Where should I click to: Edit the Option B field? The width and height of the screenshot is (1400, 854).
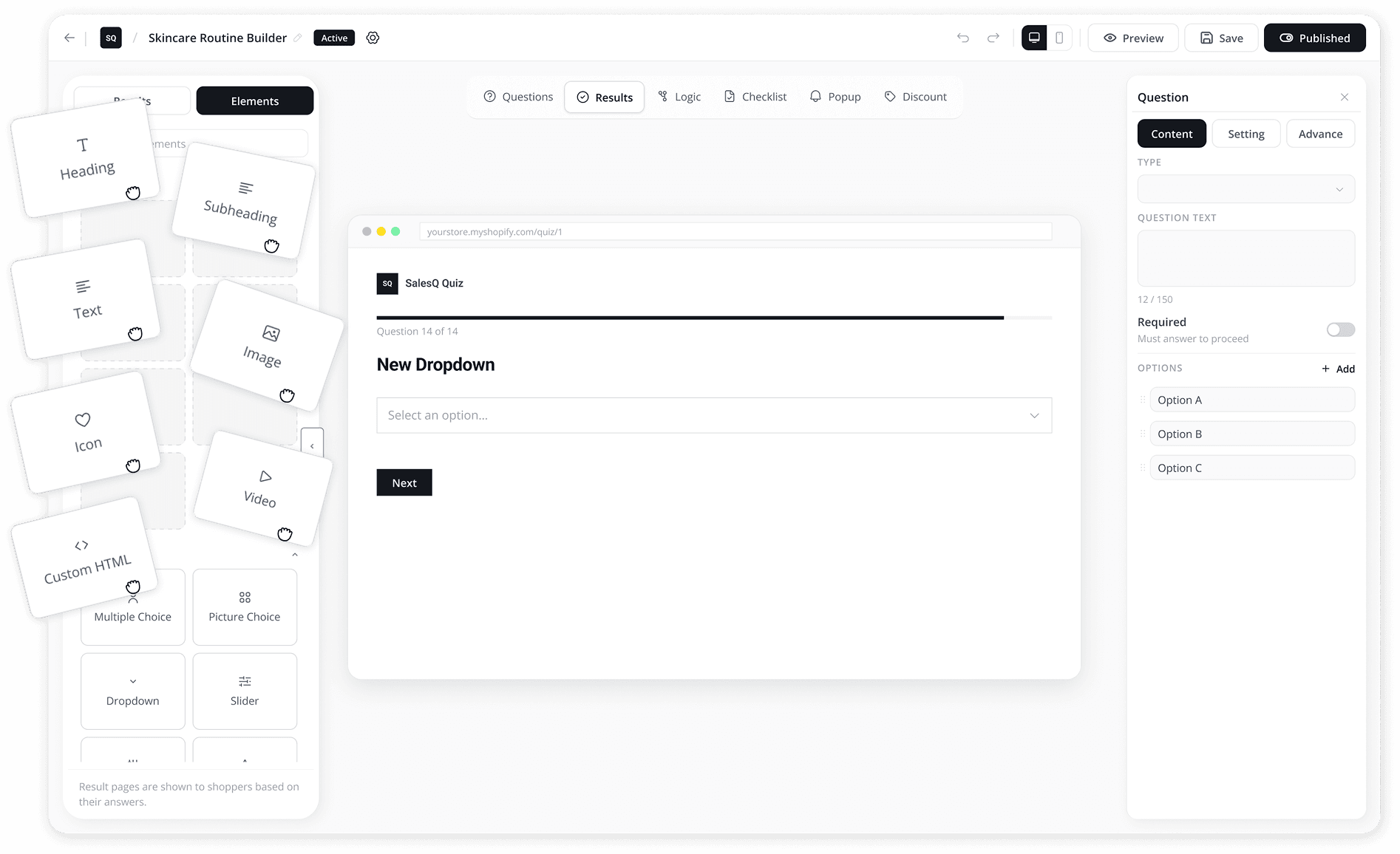tap(1252, 434)
